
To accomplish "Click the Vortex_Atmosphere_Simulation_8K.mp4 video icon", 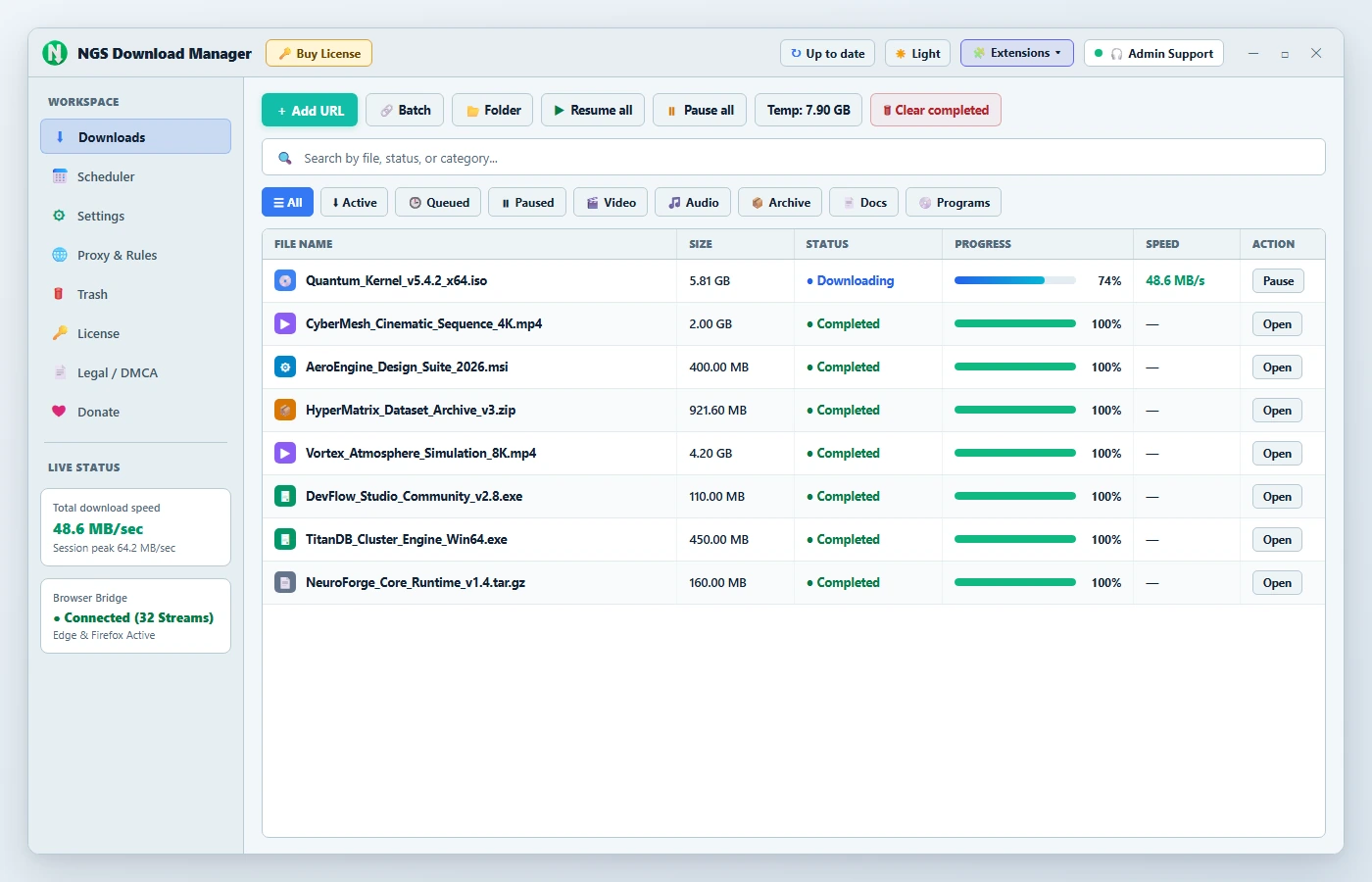I will coord(285,454).
